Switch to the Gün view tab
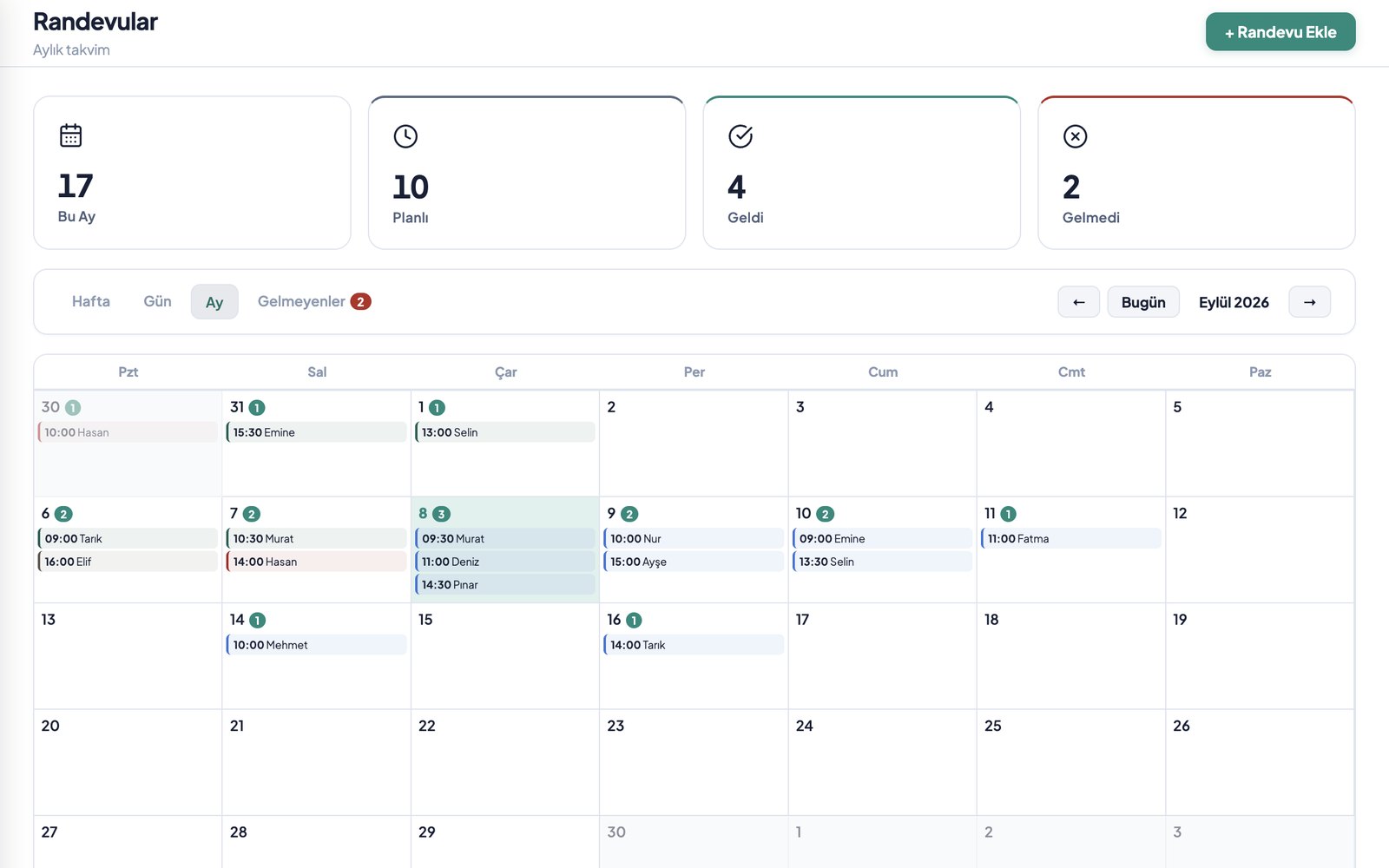The height and width of the screenshot is (868, 1389). pos(157,302)
